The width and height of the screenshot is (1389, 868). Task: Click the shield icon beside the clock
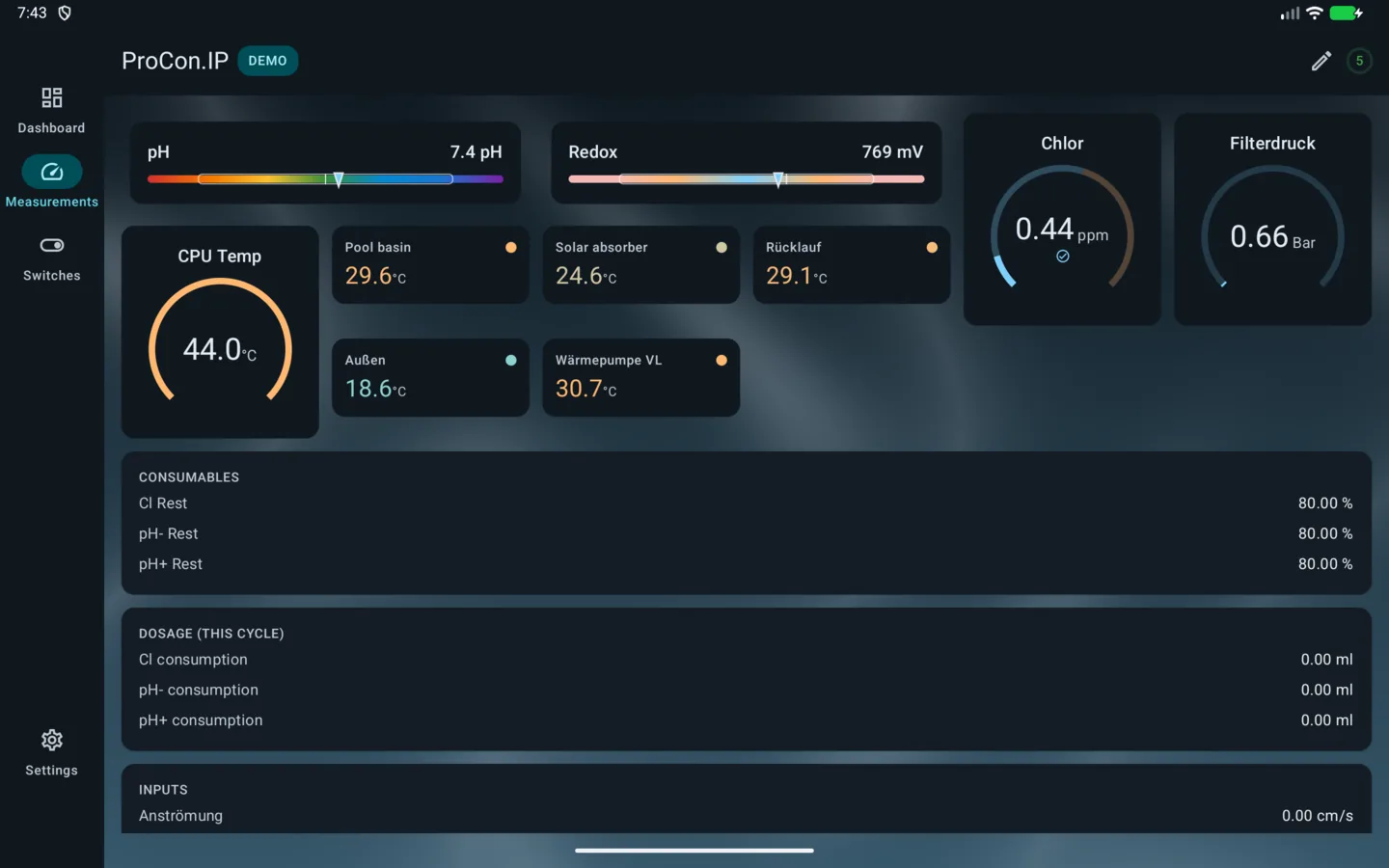coord(65,13)
